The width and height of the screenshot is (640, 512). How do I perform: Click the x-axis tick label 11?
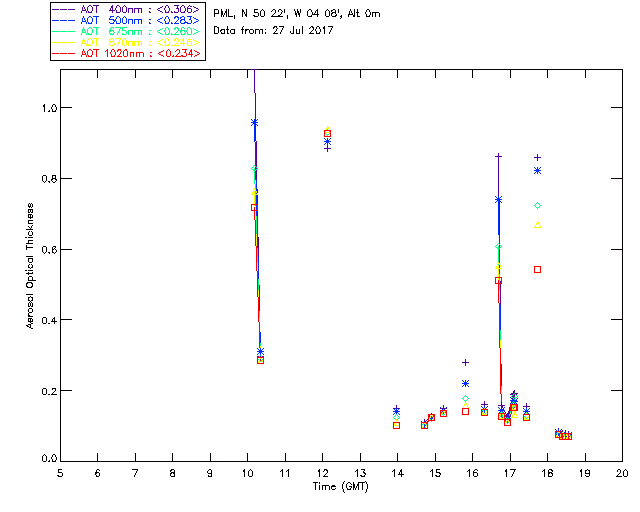click(285, 474)
